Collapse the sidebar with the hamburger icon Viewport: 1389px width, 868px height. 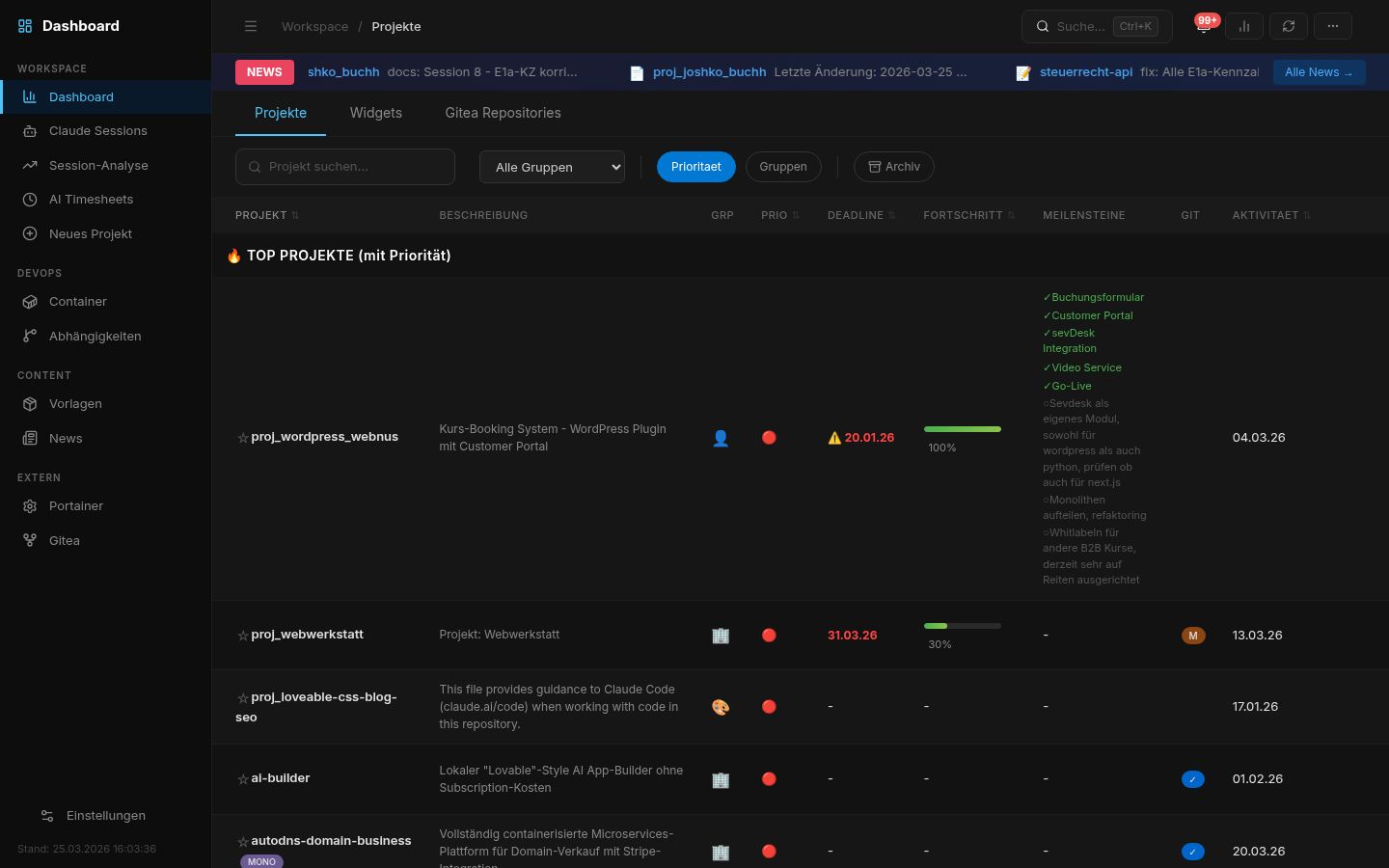tap(251, 26)
